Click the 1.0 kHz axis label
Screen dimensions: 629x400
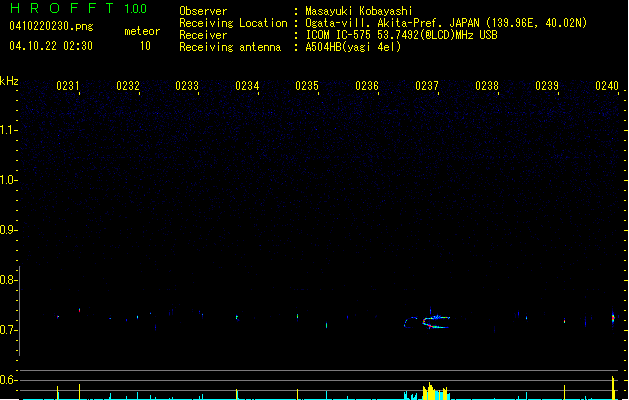point(8,180)
